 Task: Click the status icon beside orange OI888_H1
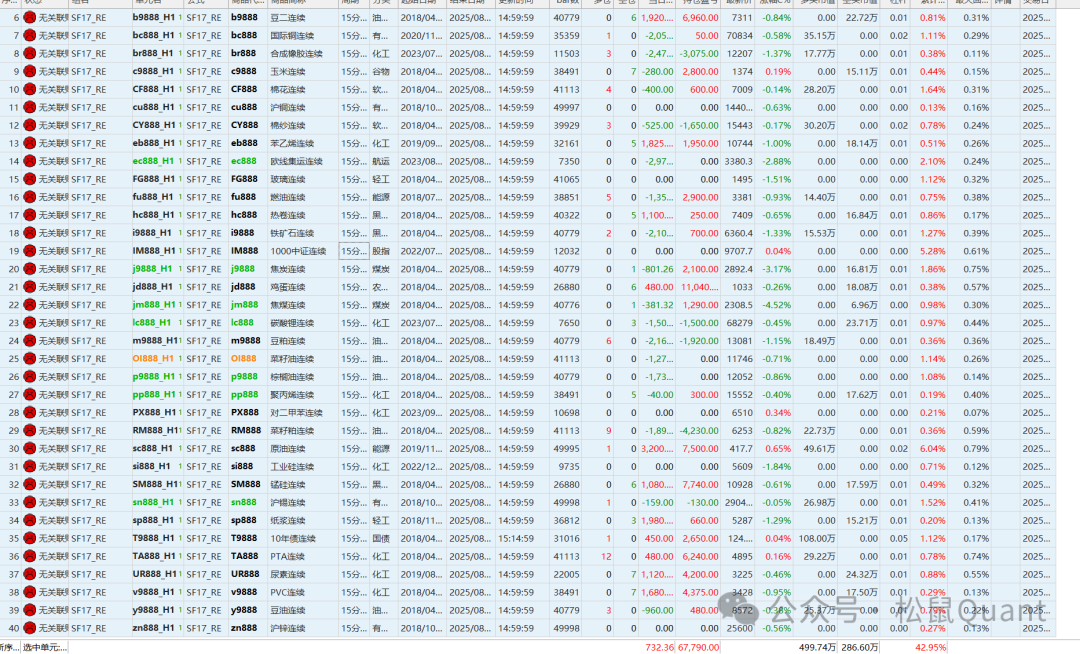[29, 359]
